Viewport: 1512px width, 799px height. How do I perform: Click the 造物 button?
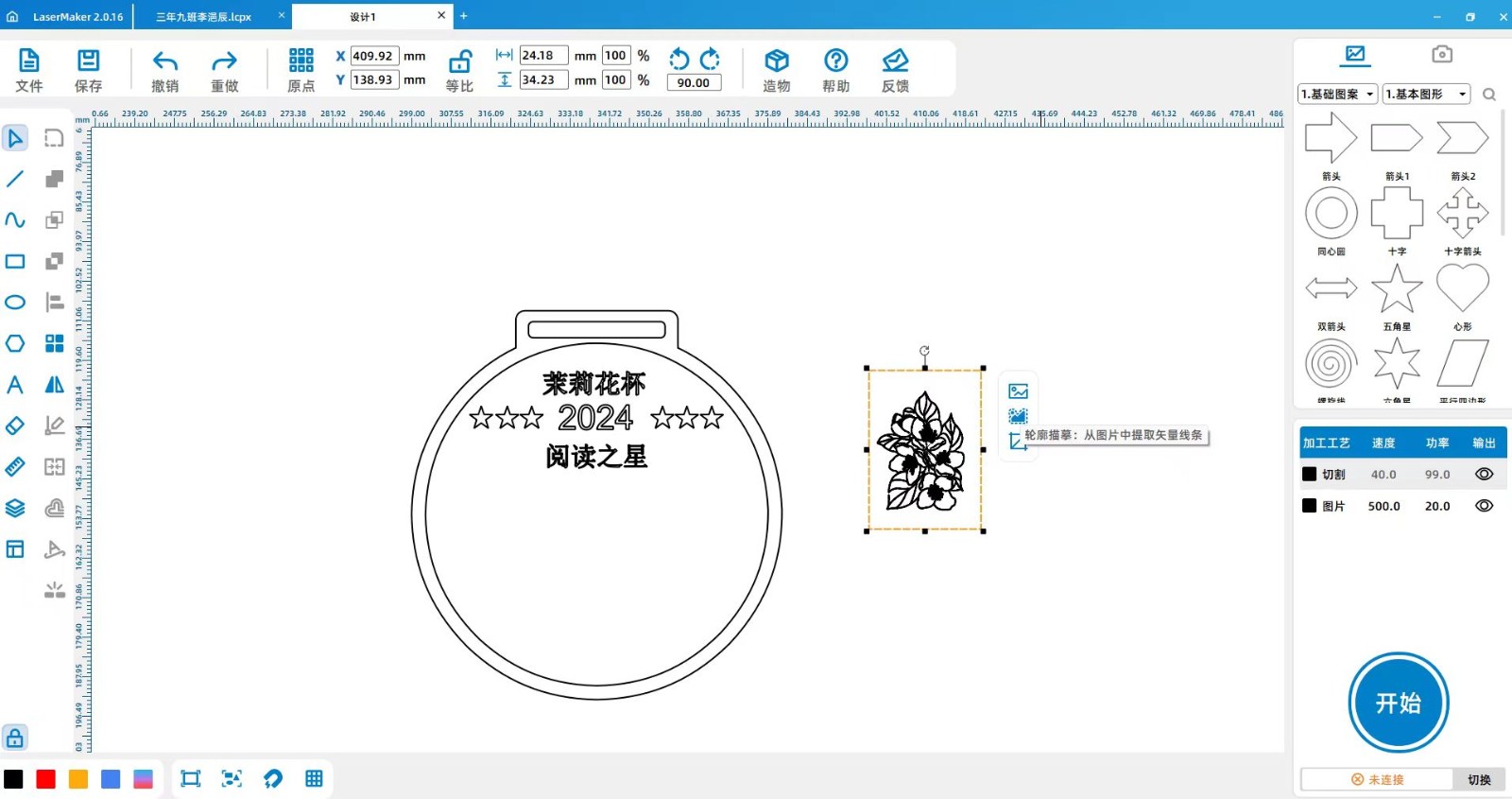point(777,70)
